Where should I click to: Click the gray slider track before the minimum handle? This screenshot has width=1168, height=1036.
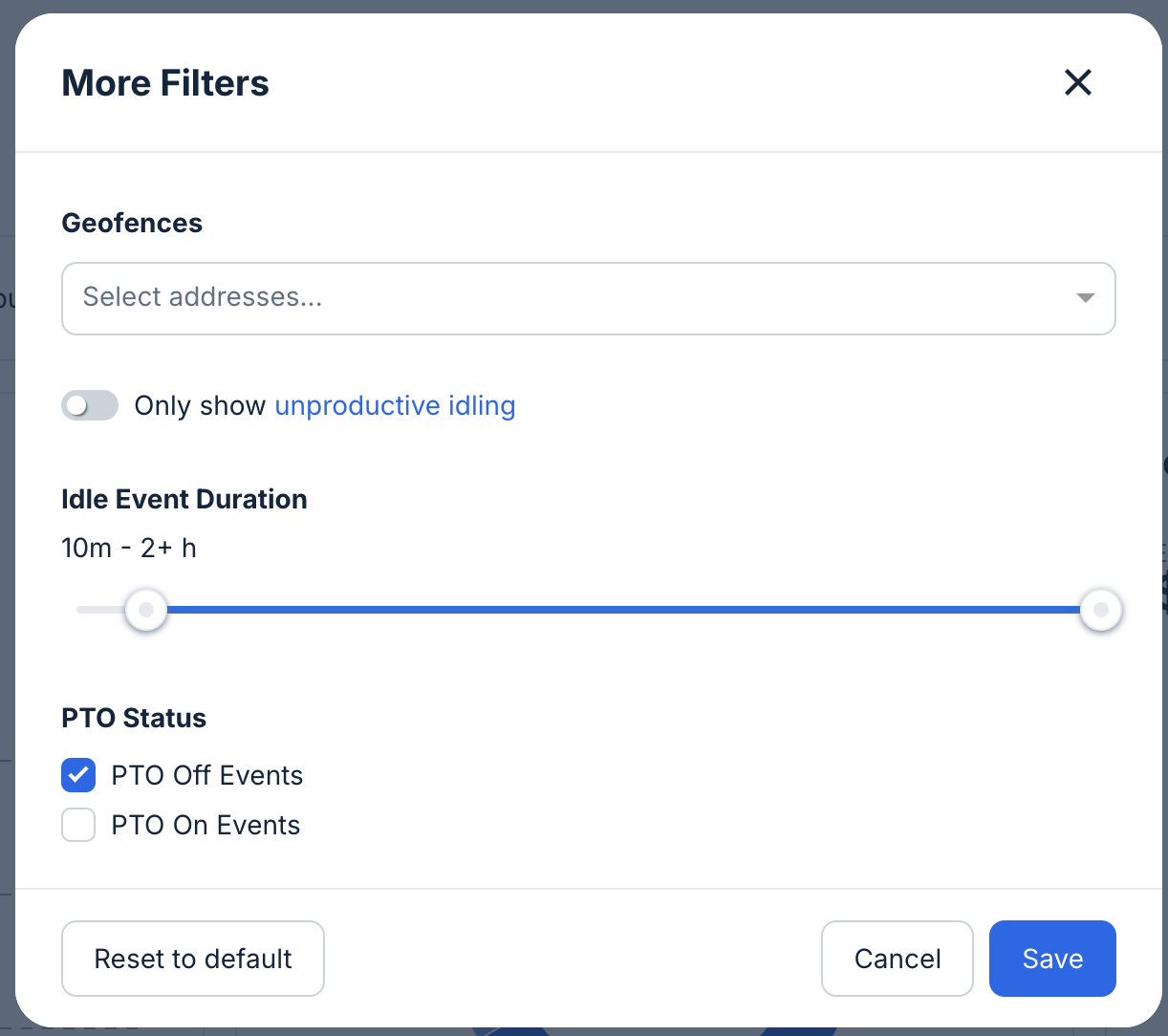98,610
